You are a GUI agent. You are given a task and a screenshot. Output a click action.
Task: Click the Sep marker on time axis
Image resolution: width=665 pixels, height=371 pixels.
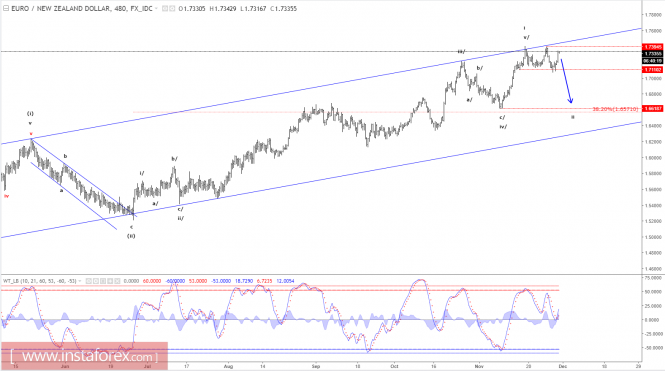(316, 366)
